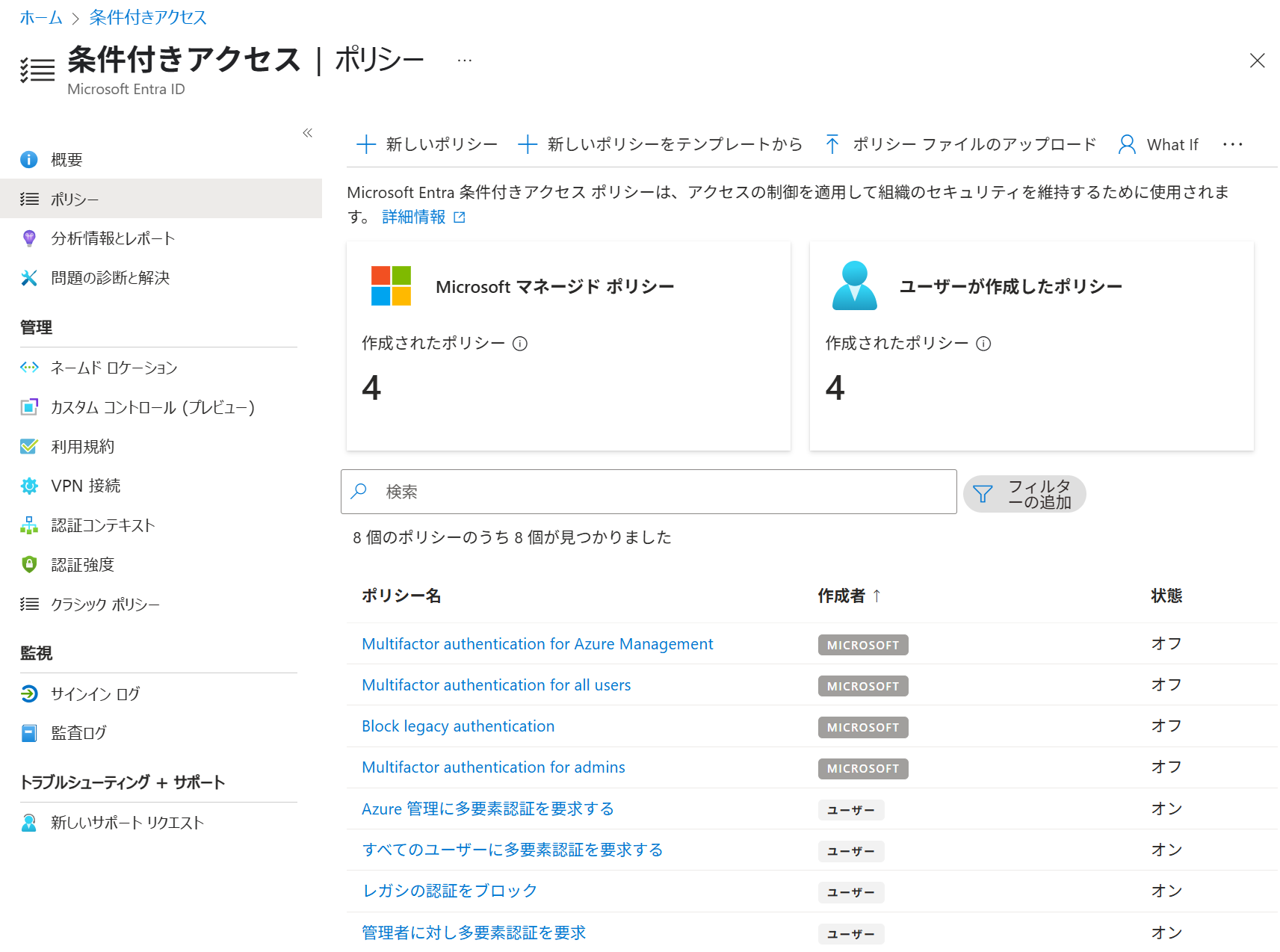Screen dimensions: 1280x952
Task: Open policy レガシの認証をブロック
Action: [450, 891]
